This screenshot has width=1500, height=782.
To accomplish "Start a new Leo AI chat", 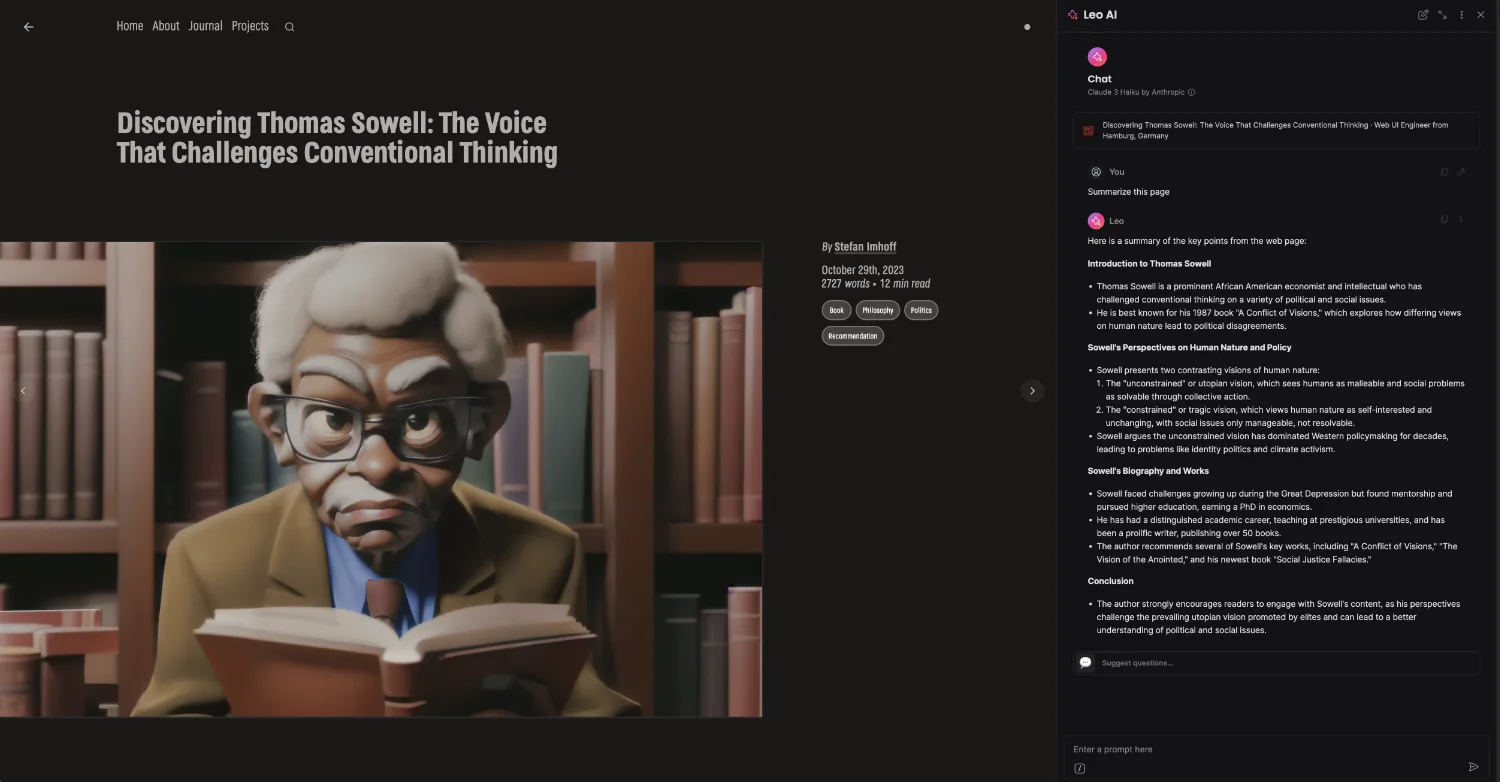I will tap(1423, 15).
